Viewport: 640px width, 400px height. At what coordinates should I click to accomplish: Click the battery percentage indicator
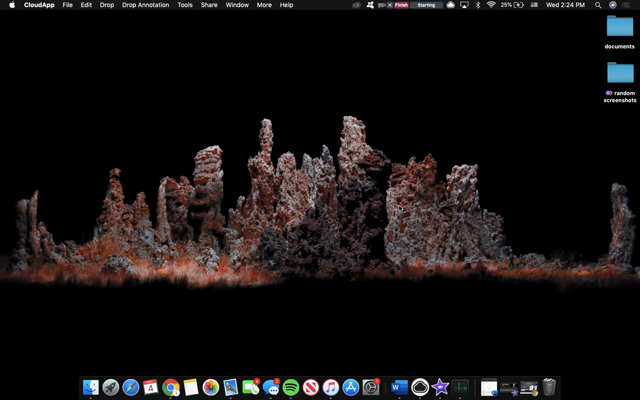[x=511, y=5]
